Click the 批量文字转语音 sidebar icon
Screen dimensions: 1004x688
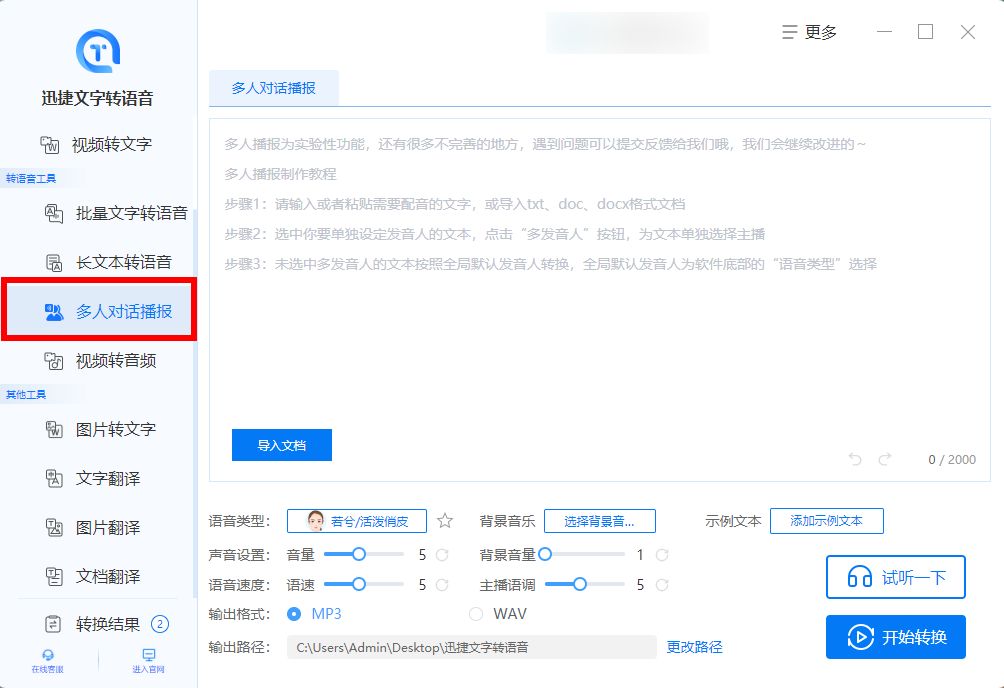click(54, 213)
